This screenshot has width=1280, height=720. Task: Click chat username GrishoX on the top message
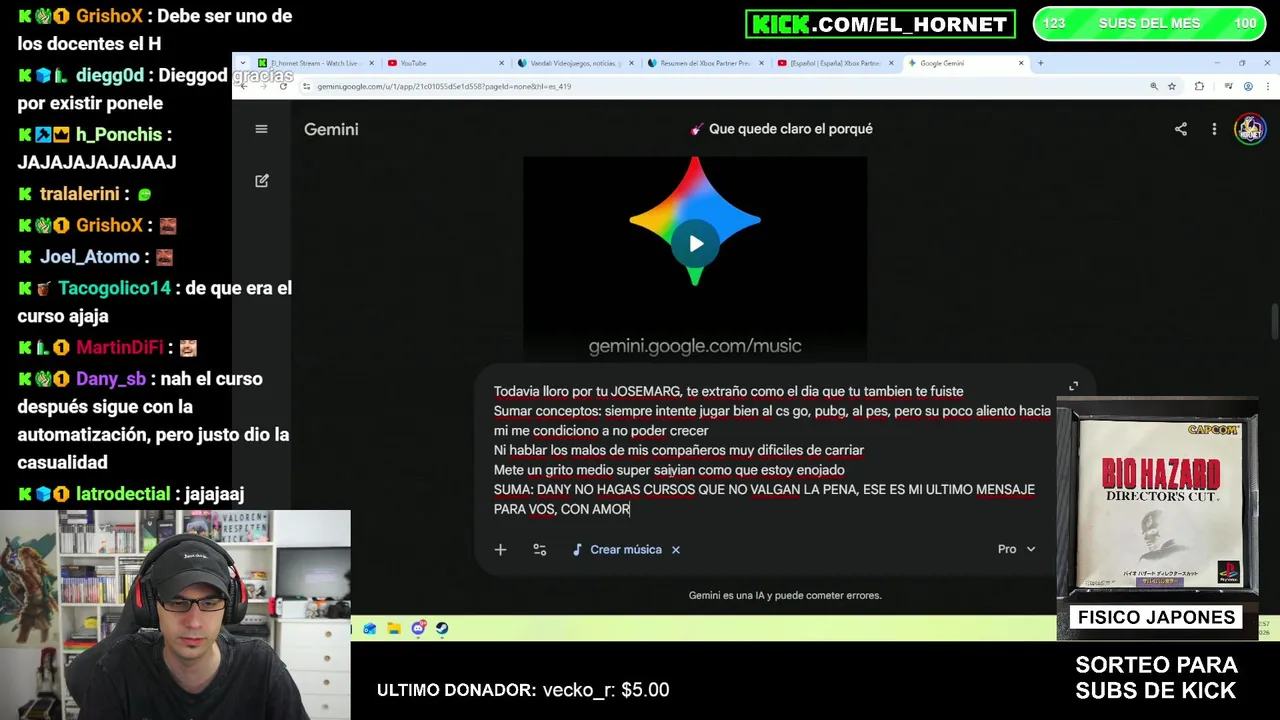click(x=110, y=16)
